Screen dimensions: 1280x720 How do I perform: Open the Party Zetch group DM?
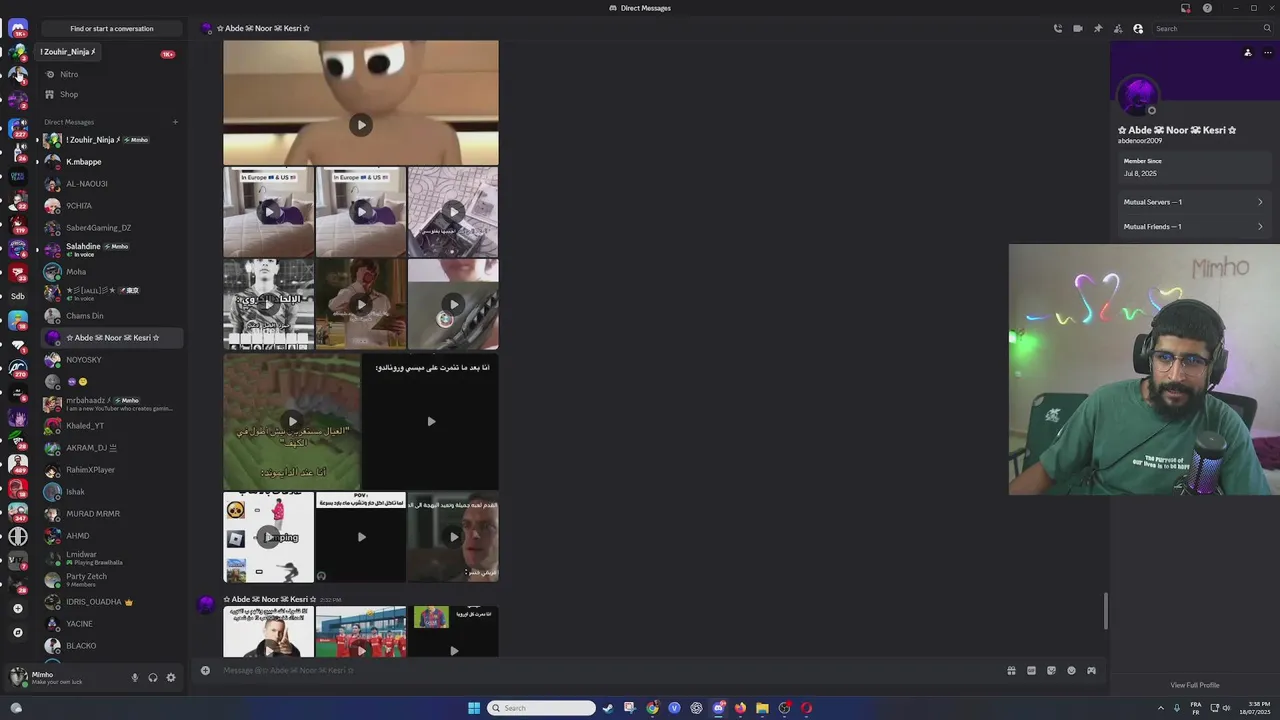(112, 580)
